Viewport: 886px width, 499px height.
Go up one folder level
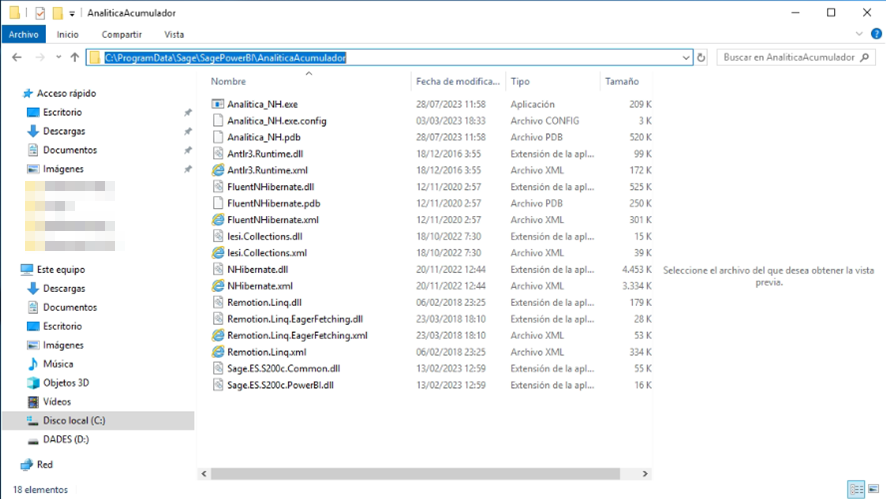(75, 57)
